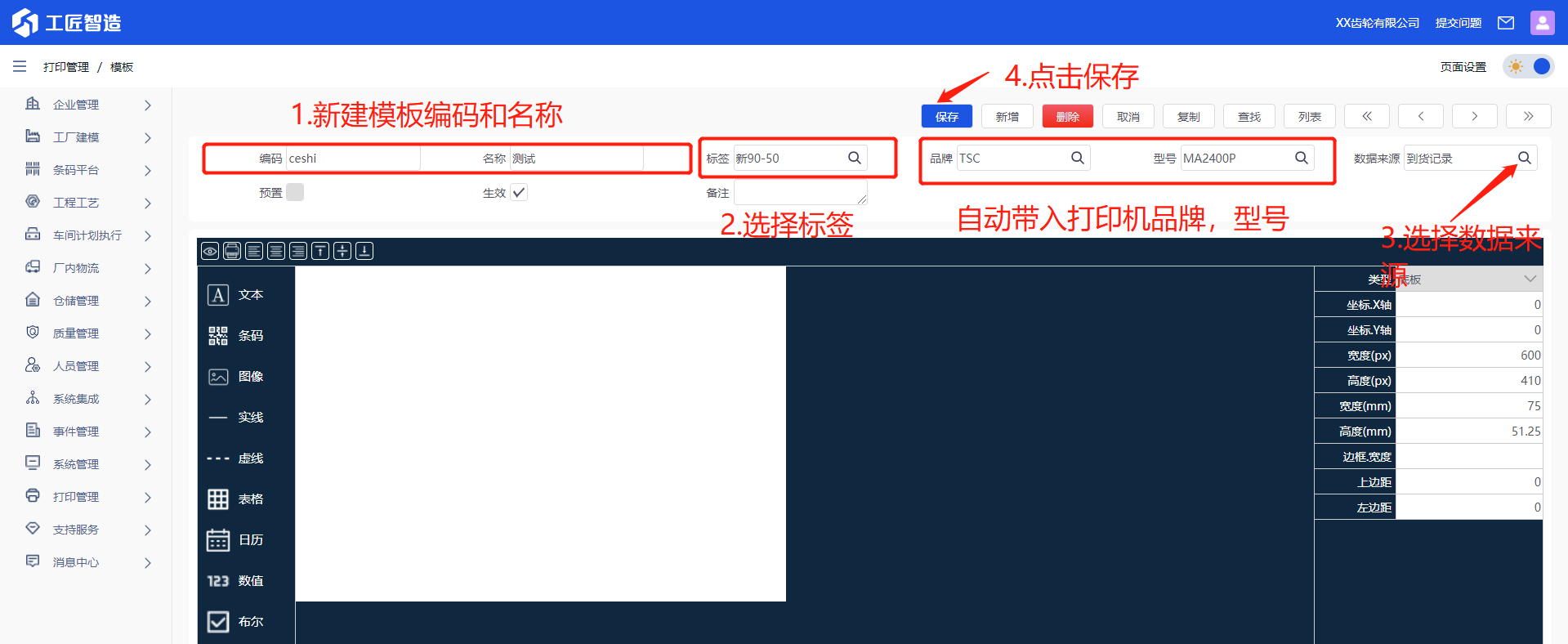Align elements to the top edge
This screenshot has width=1568, height=644.
(x=320, y=251)
